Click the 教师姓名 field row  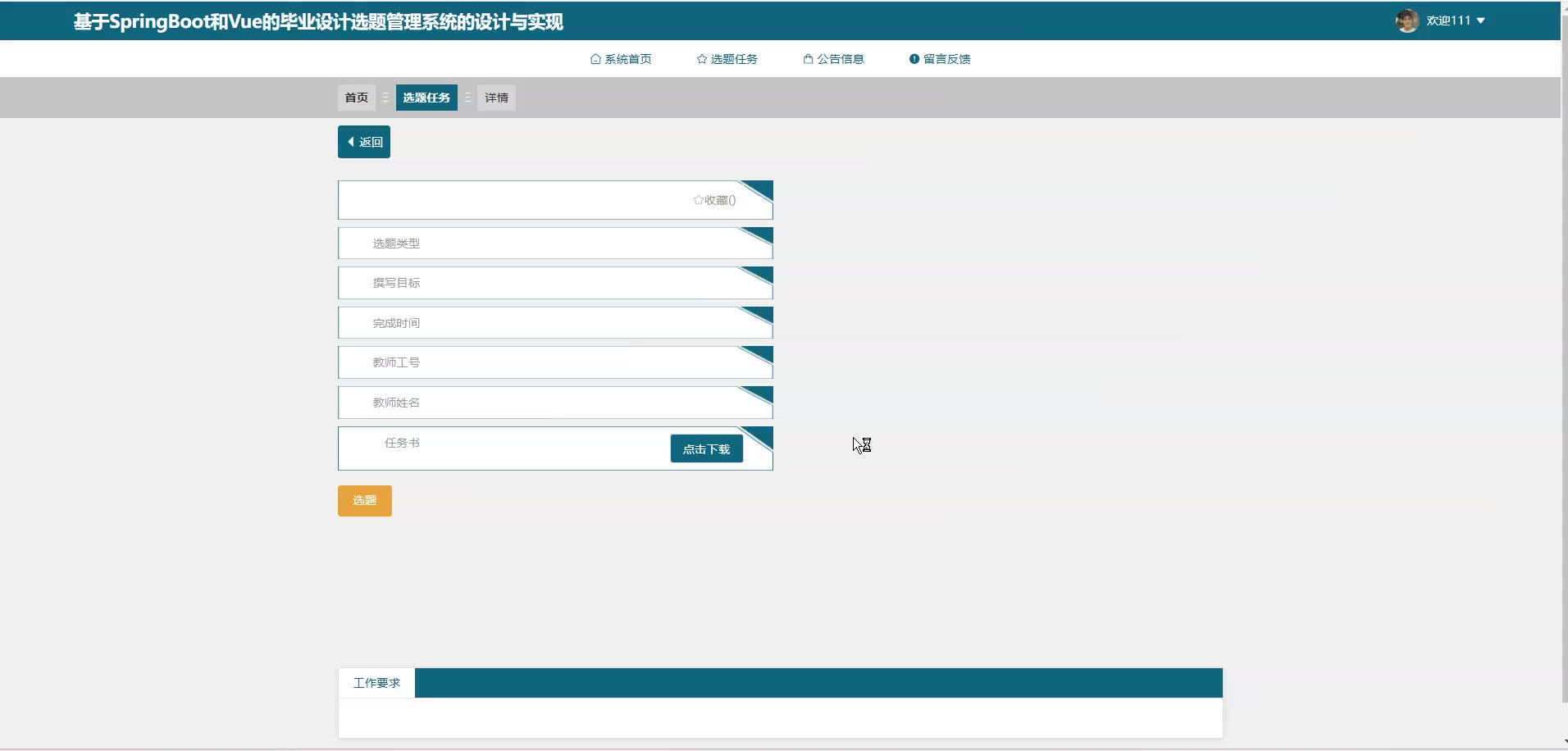tap(555, 403)
